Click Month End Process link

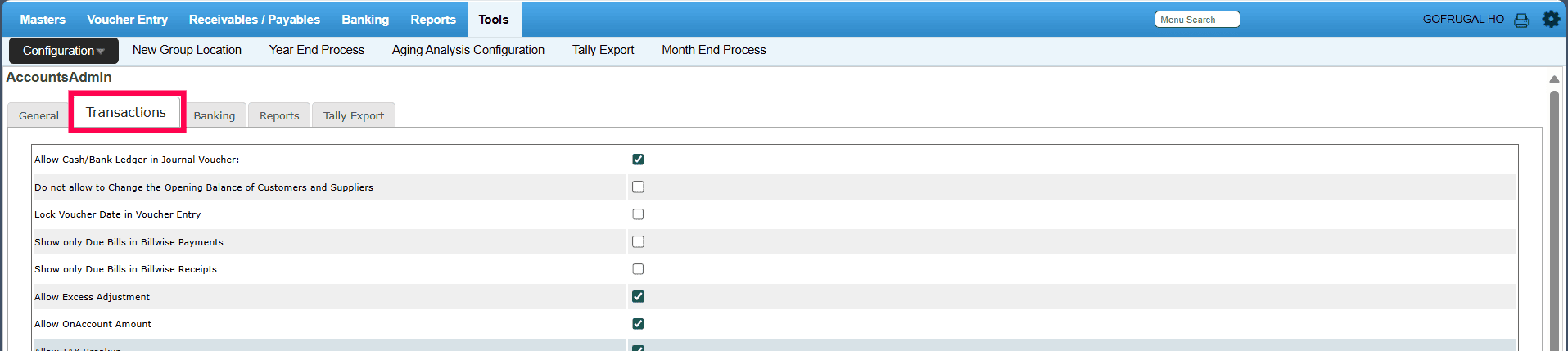713,50
